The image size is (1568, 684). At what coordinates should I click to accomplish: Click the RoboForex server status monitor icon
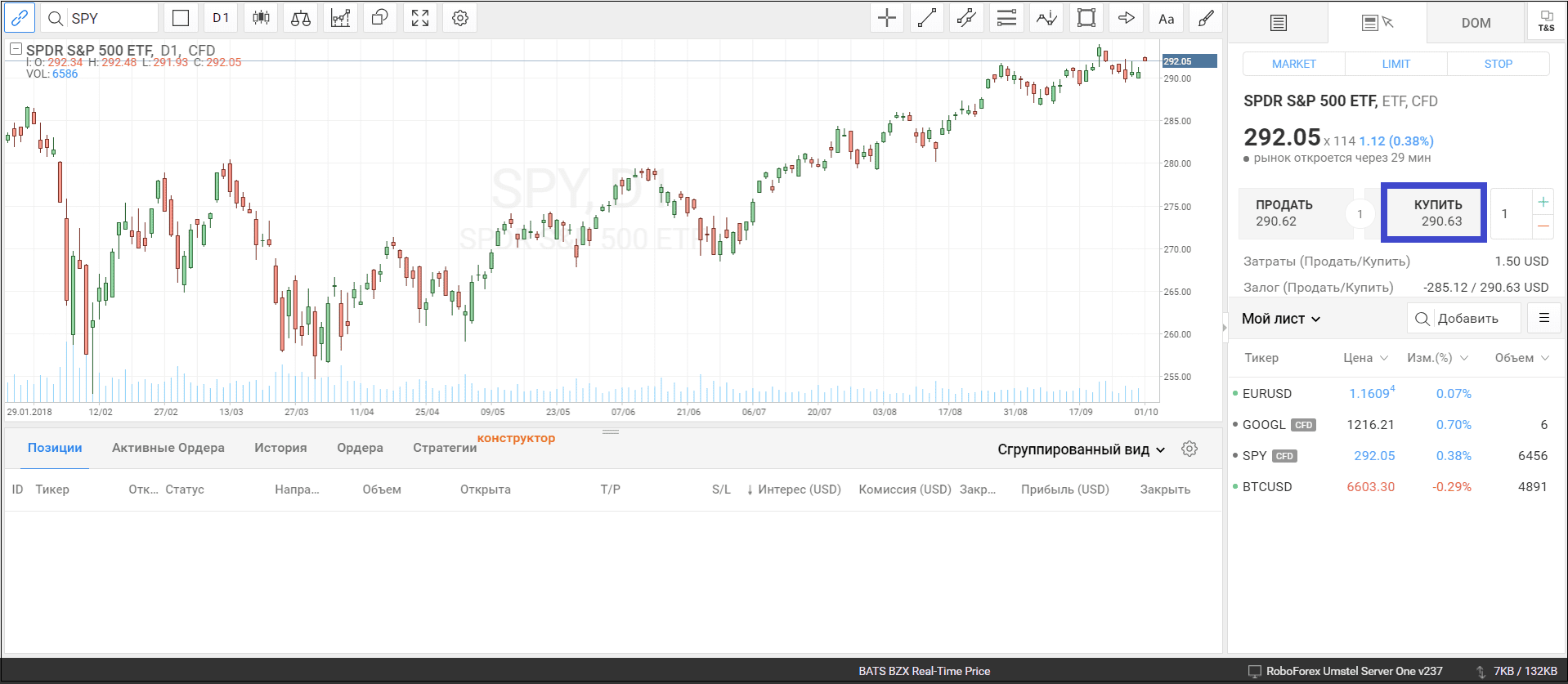point(1255,671)
